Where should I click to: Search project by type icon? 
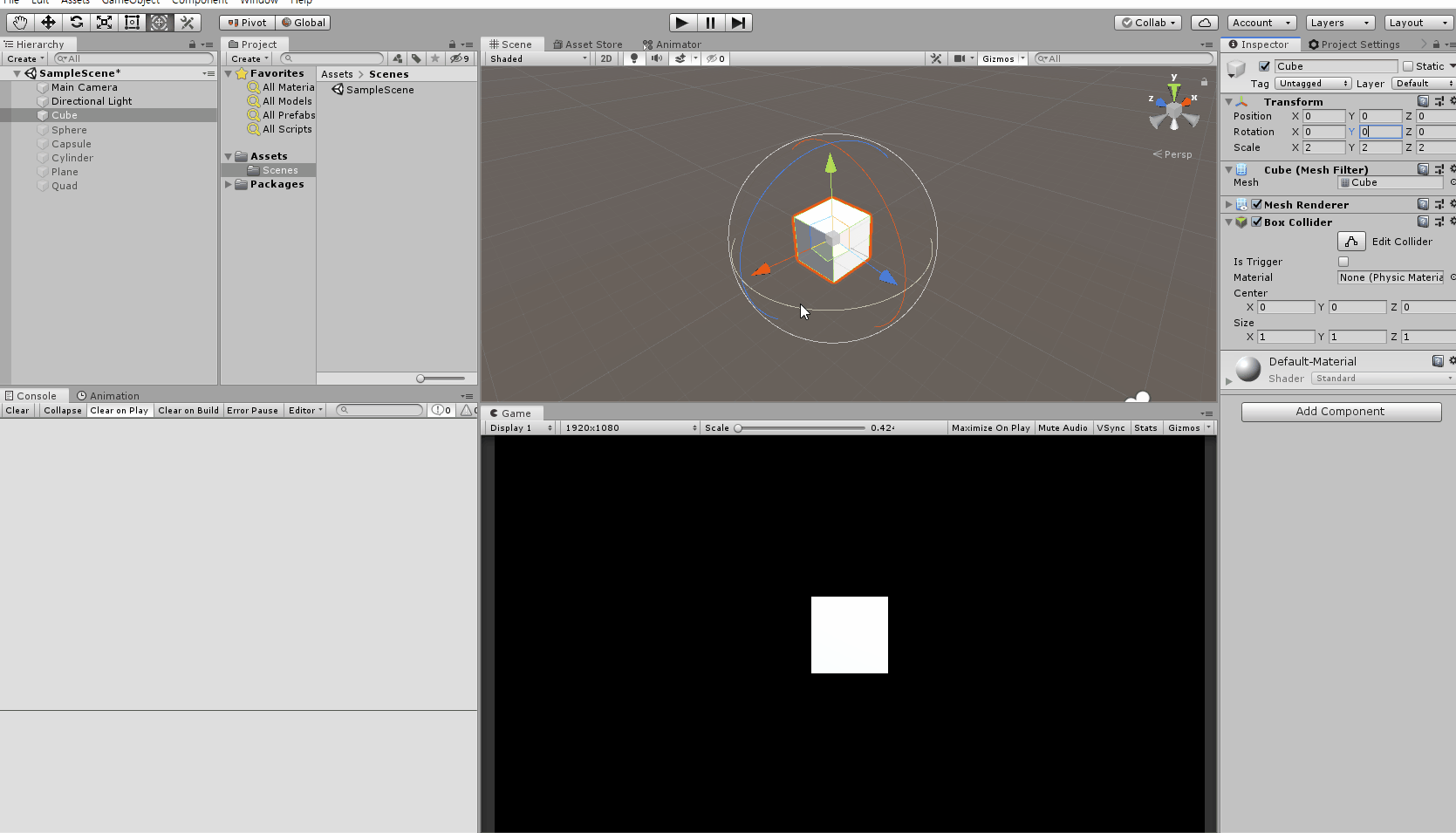[x=398, y=58]
